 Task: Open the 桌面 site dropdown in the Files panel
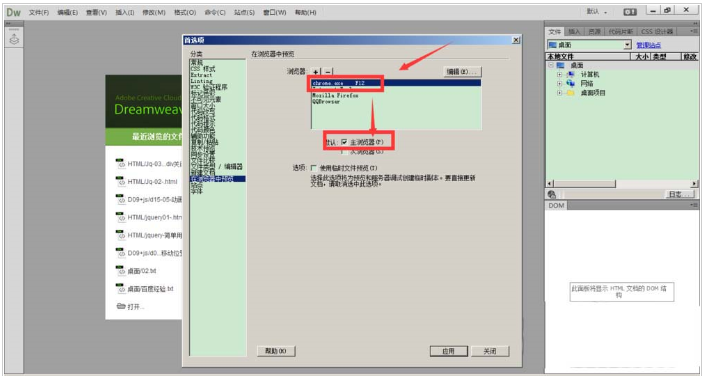point(628,45)
